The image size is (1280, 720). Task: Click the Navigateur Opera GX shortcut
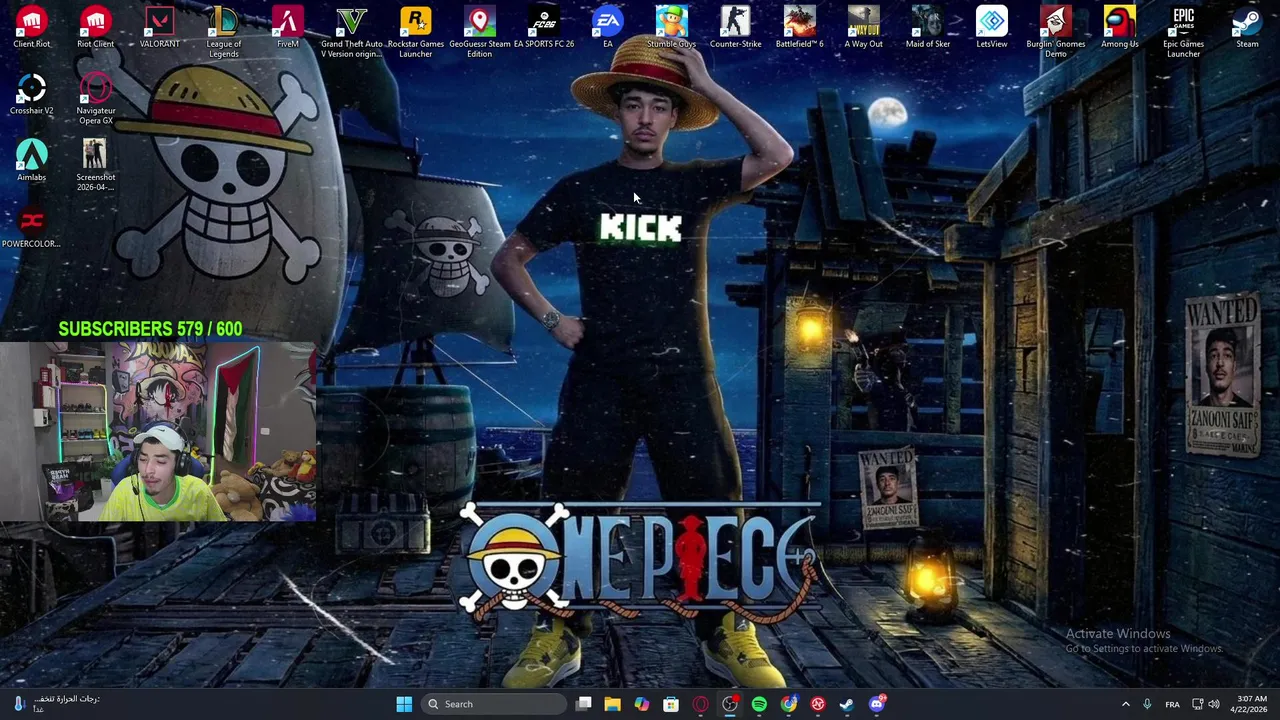click(95, 99)
